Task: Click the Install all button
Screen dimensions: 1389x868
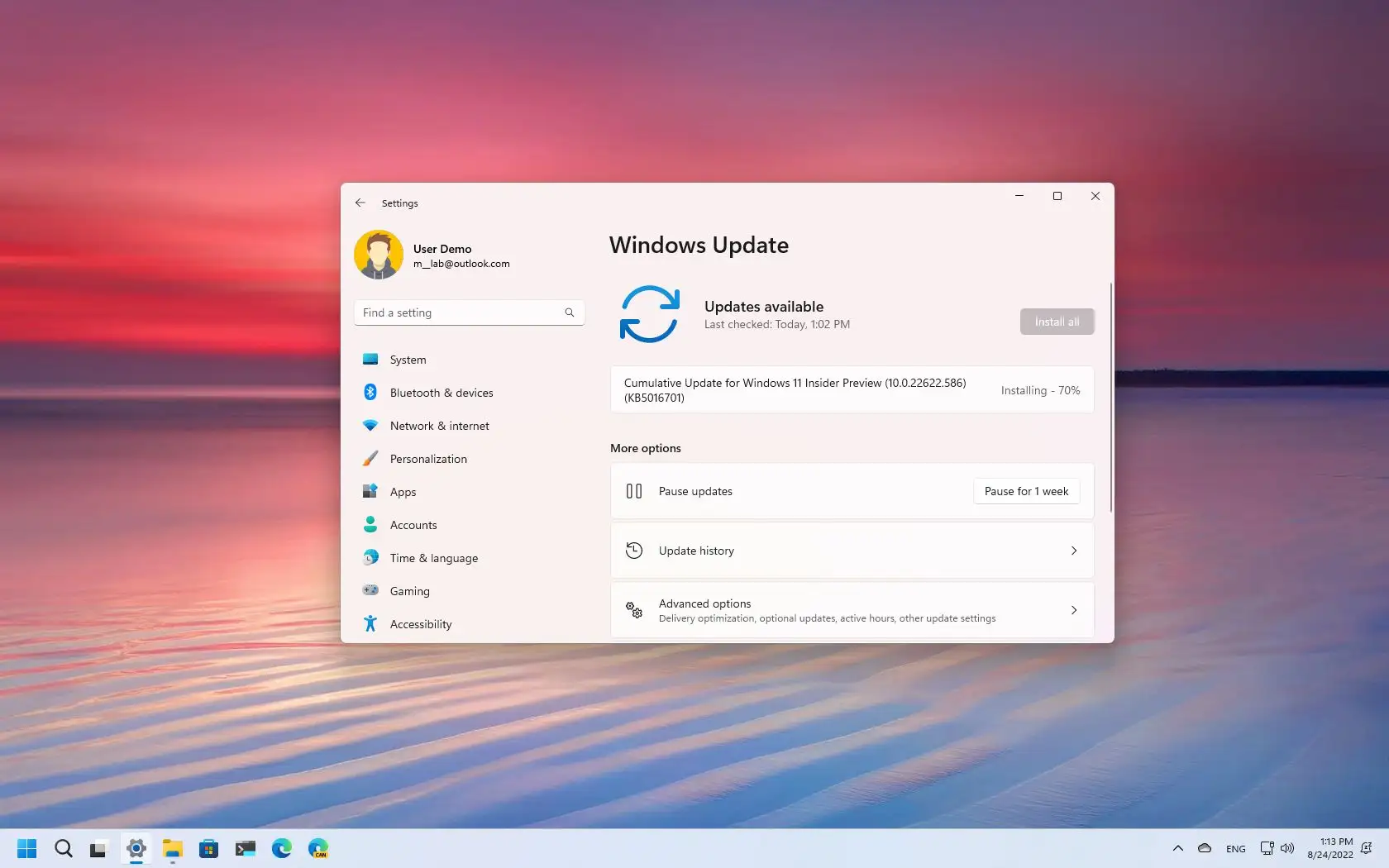Action: pyautogui.click(x=1057, y=322)
